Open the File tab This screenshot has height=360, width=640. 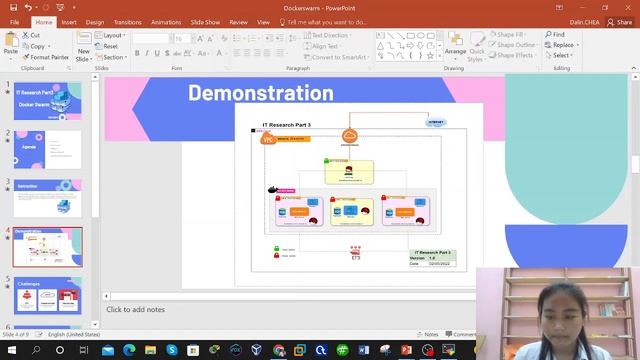(14, 22)
